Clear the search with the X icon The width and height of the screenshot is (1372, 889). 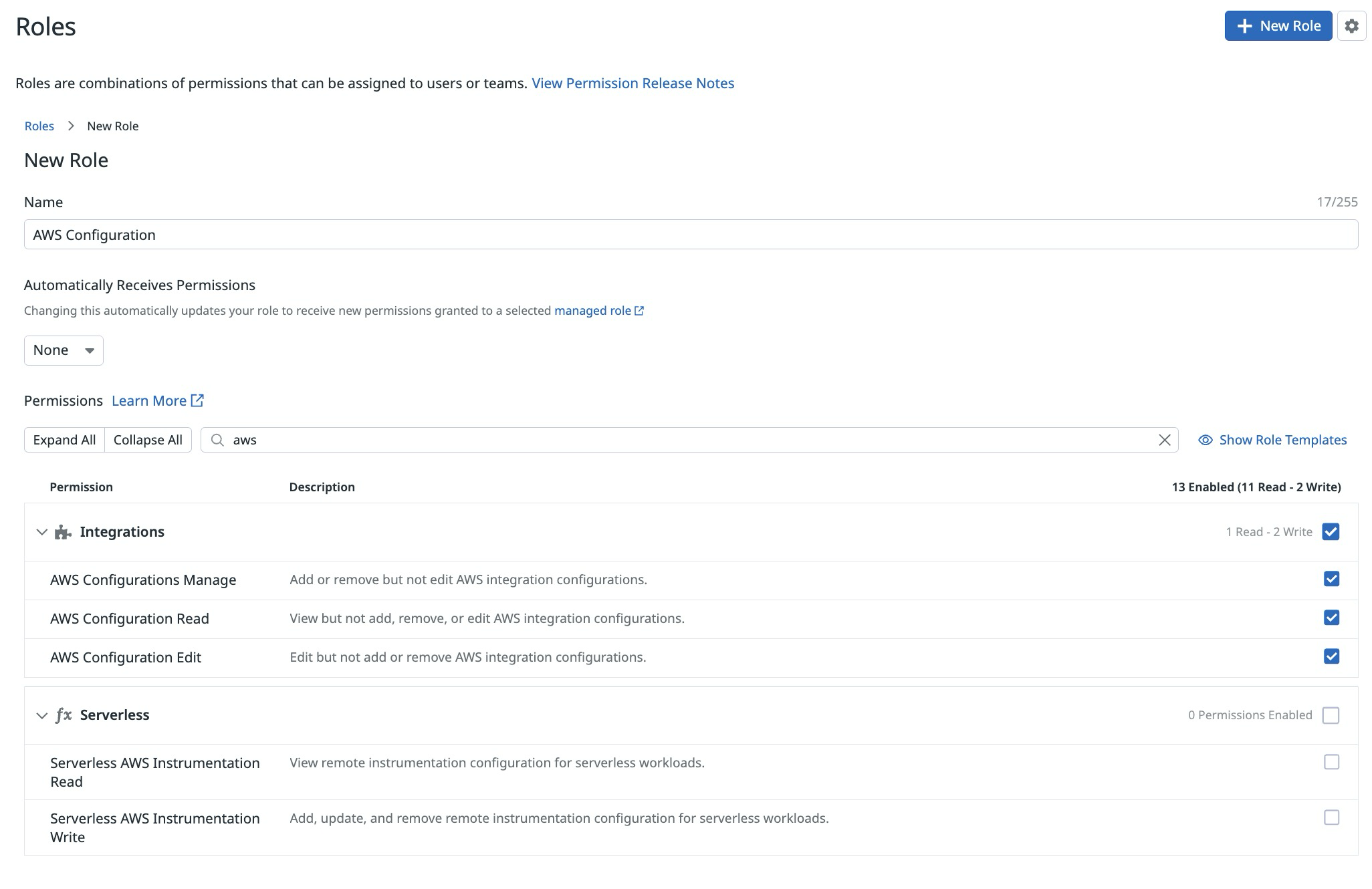[x=1164, y=440]
